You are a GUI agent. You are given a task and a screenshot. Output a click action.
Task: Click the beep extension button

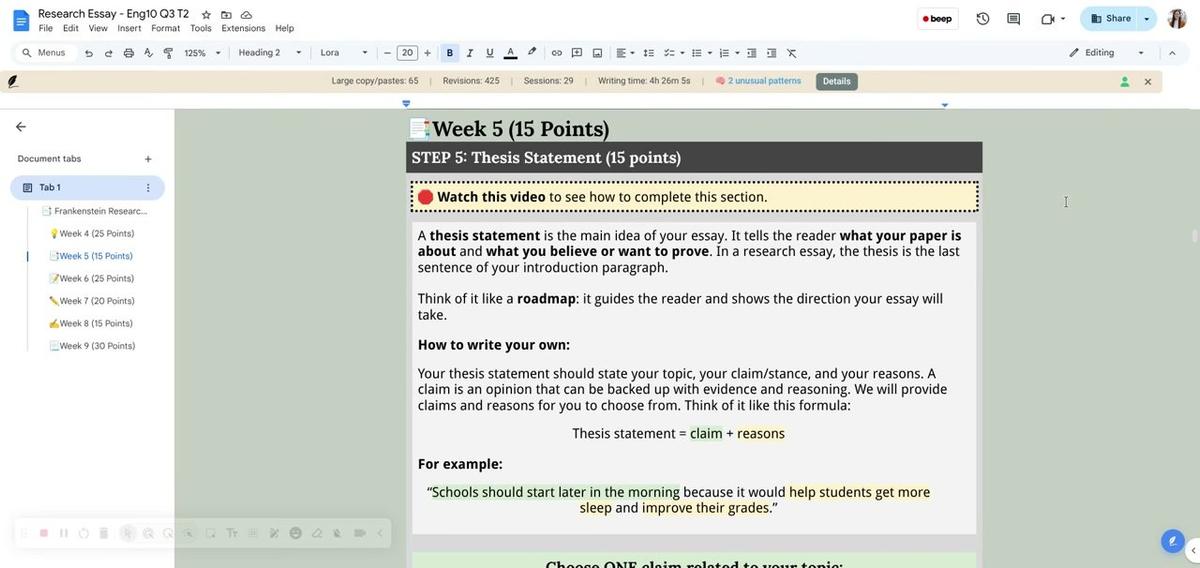point(937,19)
